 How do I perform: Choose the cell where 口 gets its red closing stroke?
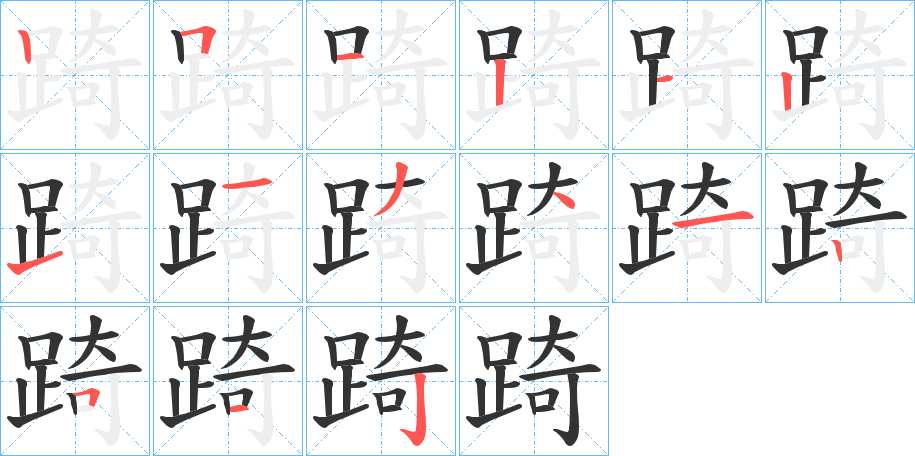click(380, 75)
